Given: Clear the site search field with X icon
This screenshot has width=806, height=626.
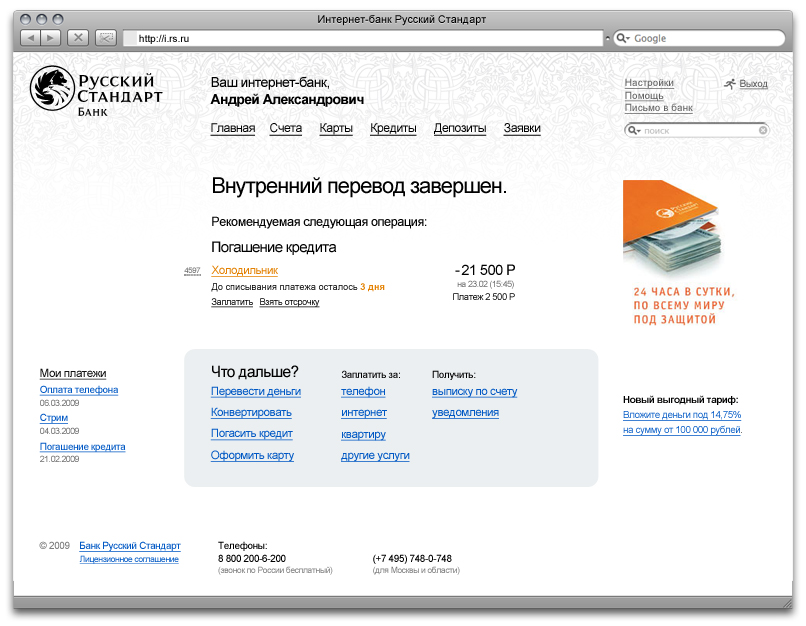Looking at the screenshot, I should pos(763,130).
